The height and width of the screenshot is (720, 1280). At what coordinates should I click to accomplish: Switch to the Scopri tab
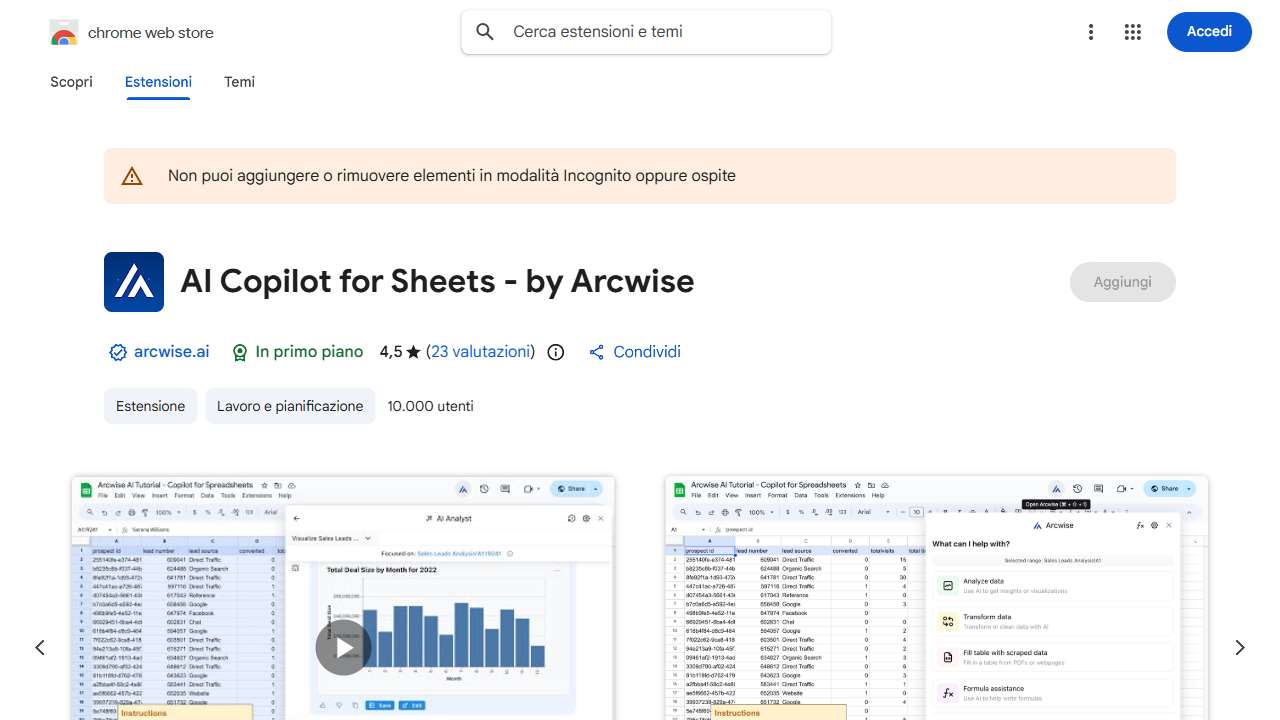(x=71, y=82)
